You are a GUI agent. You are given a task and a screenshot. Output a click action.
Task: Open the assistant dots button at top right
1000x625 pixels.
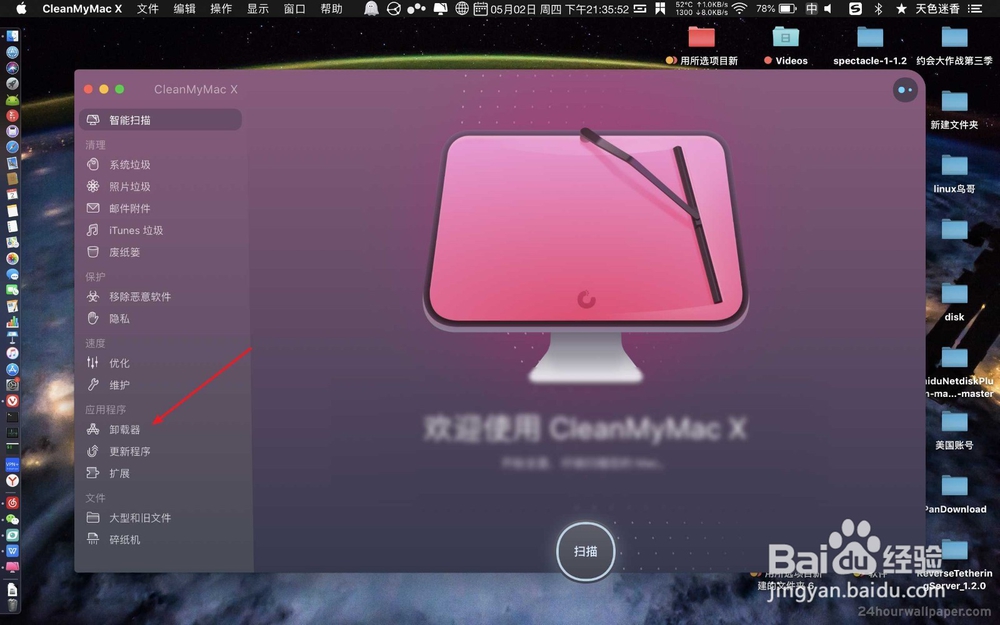[x=905, y=90]
